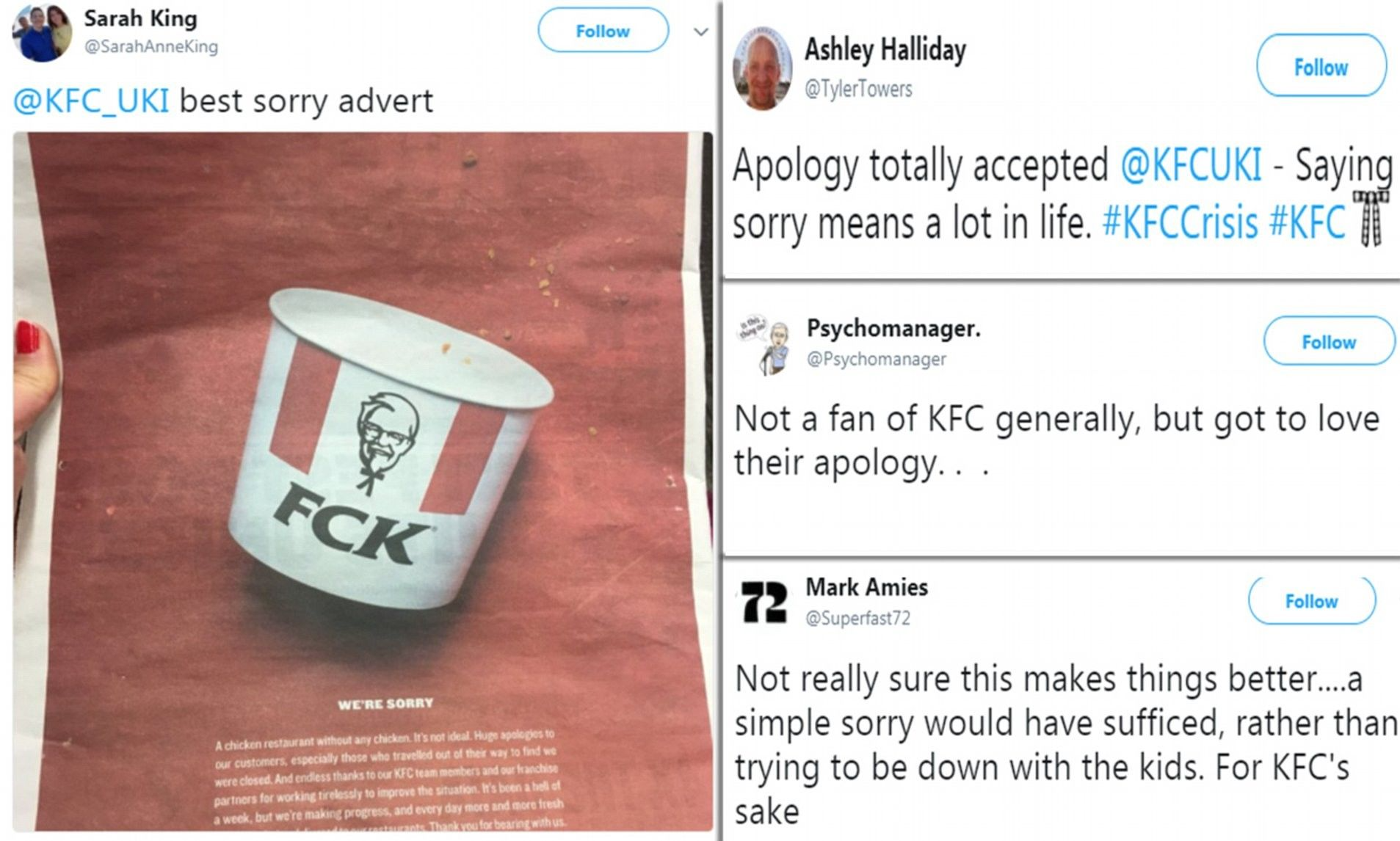The width and height of the screenshot is (1400, 841).
Task: Open Mark Amies' 72 logo avatar
Action: click(x=764, y=602)
